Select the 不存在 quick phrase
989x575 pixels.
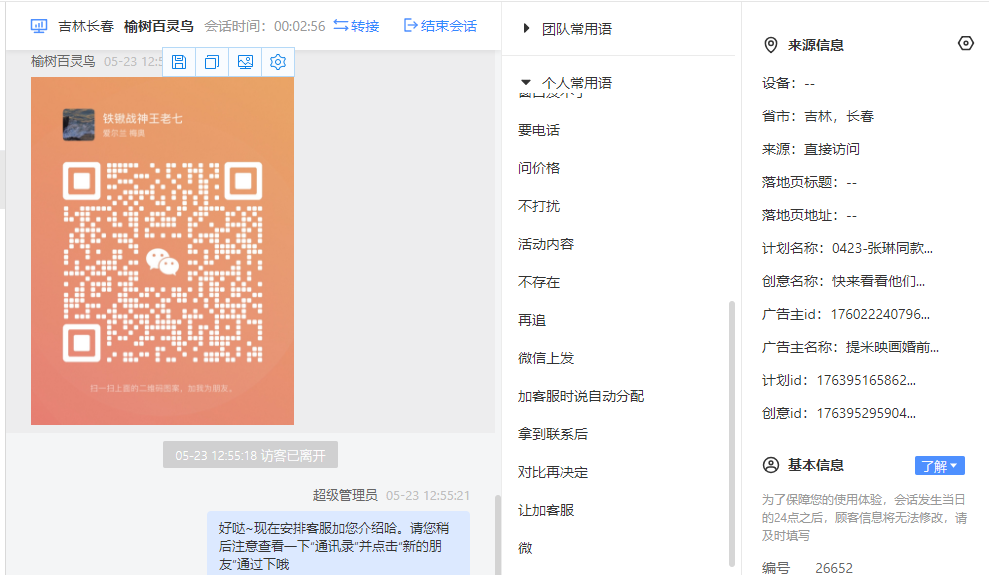click(539, 282)
